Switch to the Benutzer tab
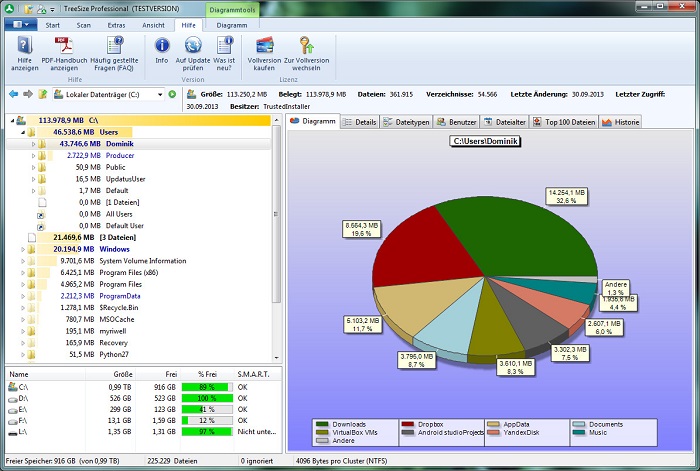Screen dimensions: 700x471 [x=456, y=122]
